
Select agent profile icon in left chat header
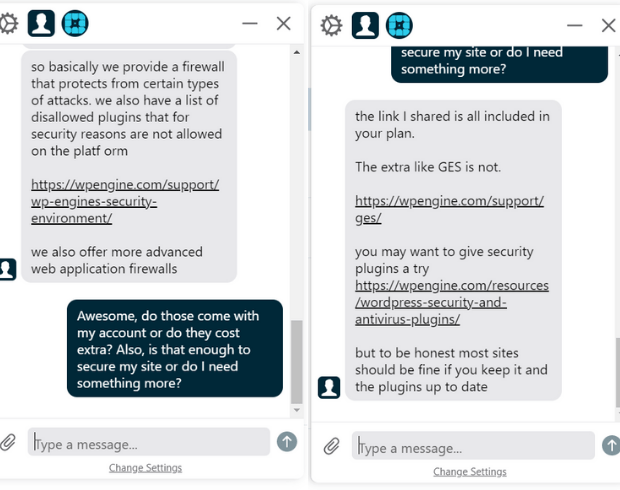click(x=42, y=23)
